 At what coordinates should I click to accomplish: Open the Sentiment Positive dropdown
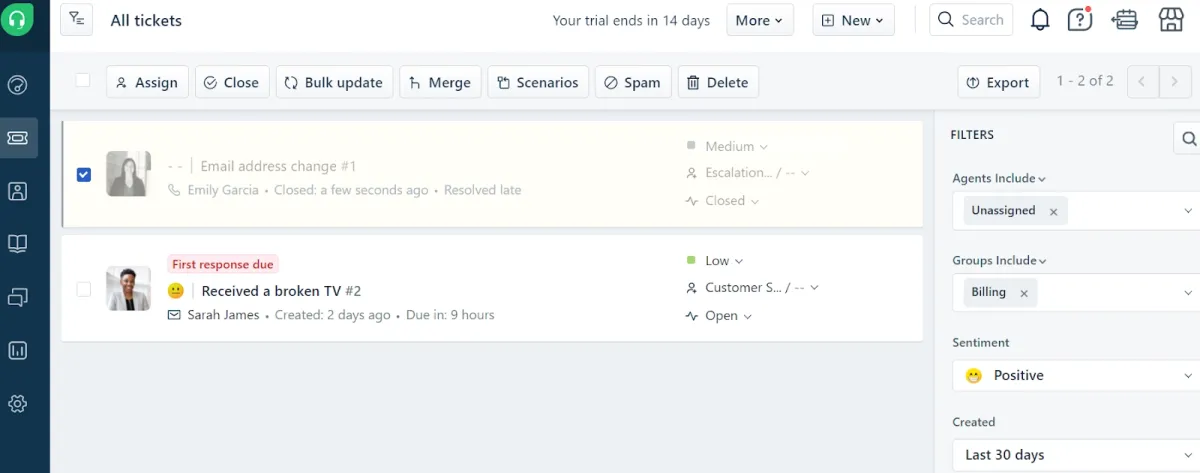[1076, 376]
